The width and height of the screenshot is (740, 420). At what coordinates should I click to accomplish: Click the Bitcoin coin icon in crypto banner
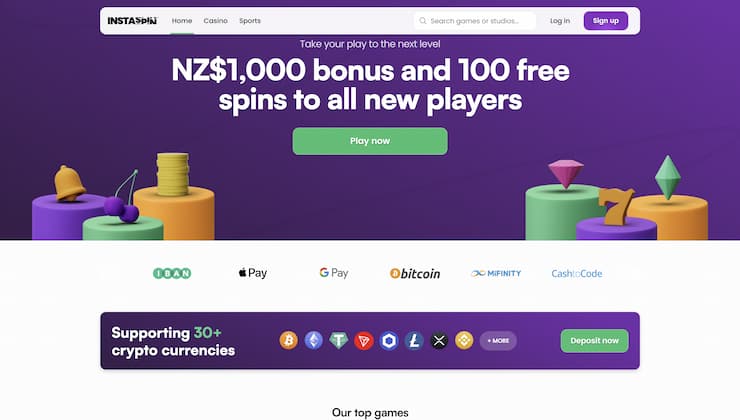click(x=288, y=341)
